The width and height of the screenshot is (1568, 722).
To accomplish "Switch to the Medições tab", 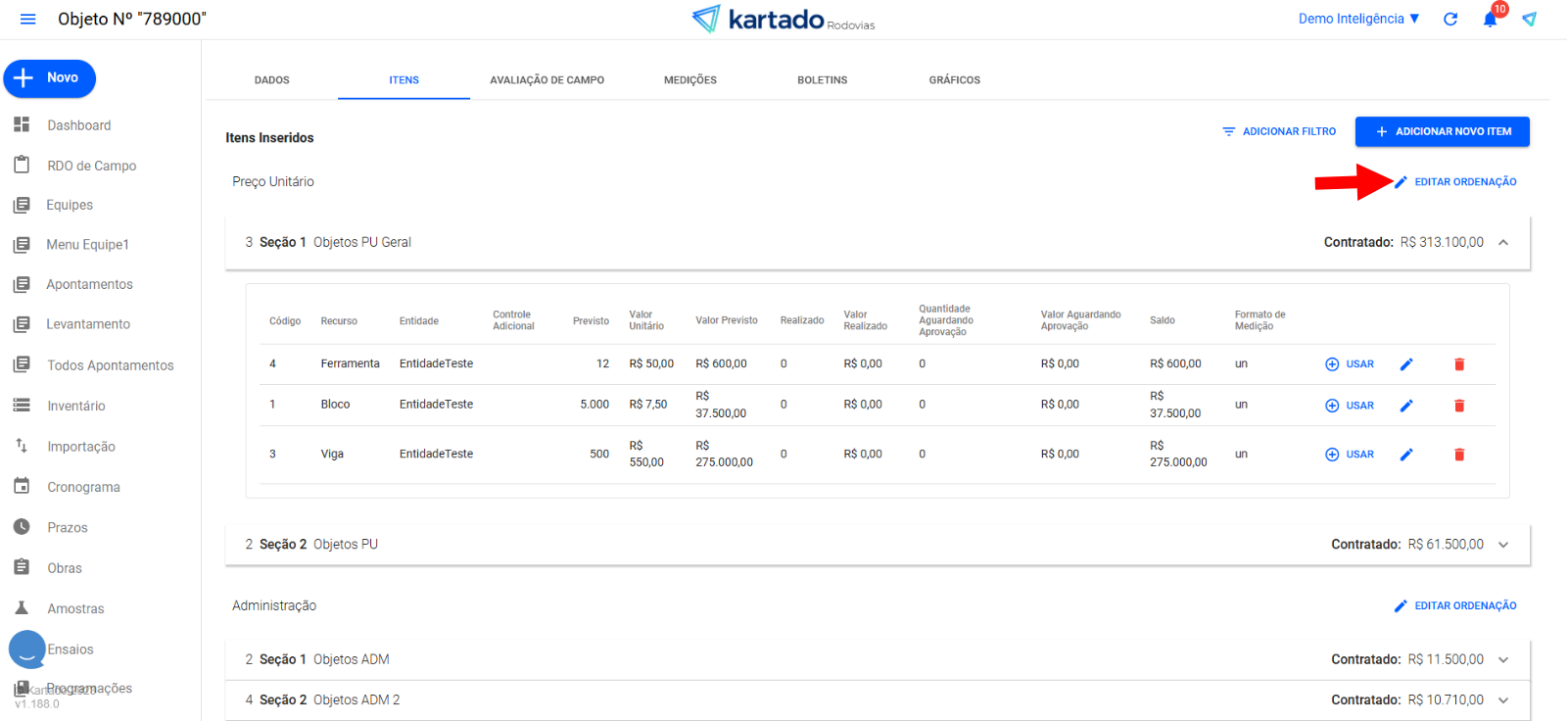I will coord(689,80).
